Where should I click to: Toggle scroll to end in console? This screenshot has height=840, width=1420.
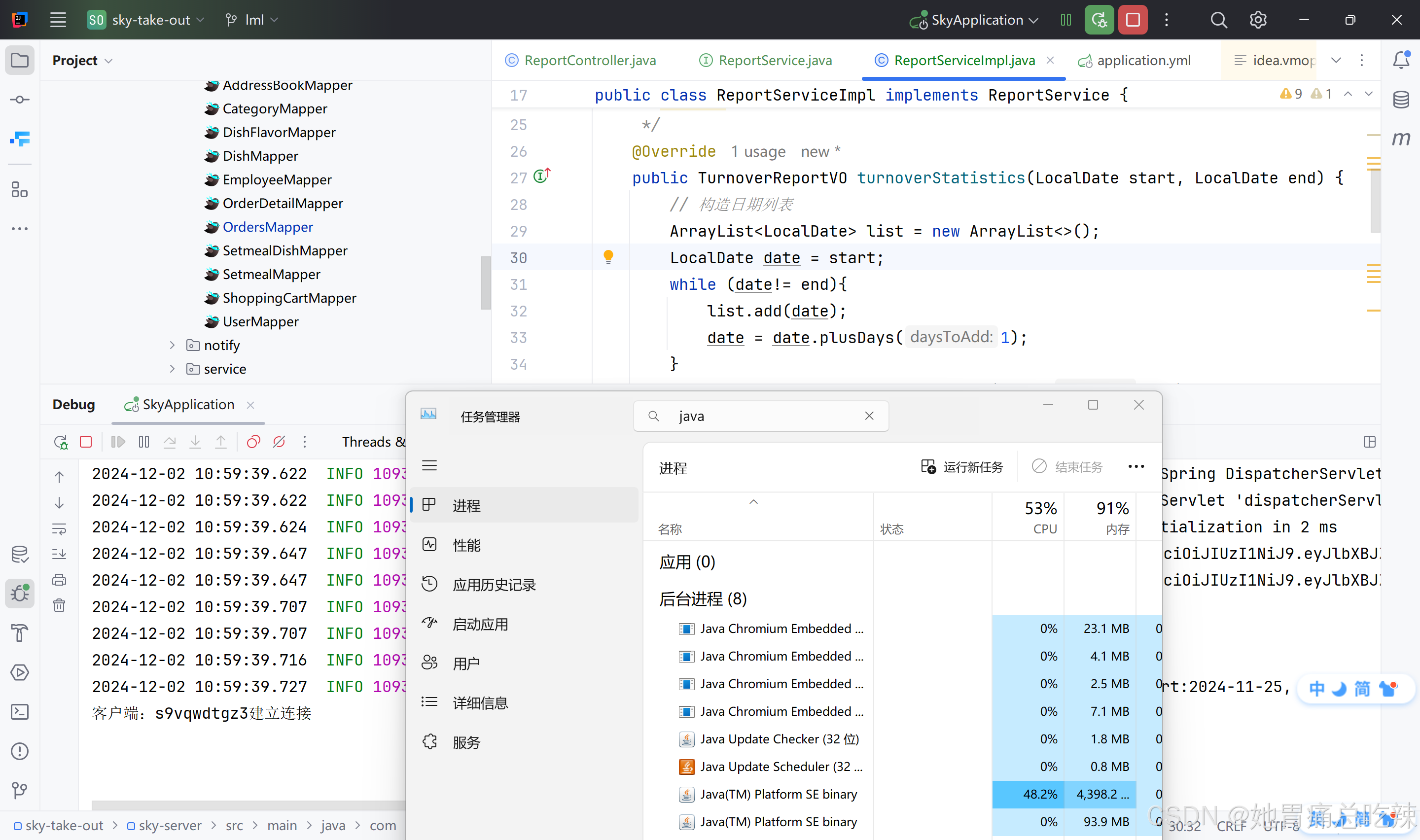click(x=59, y=554)
